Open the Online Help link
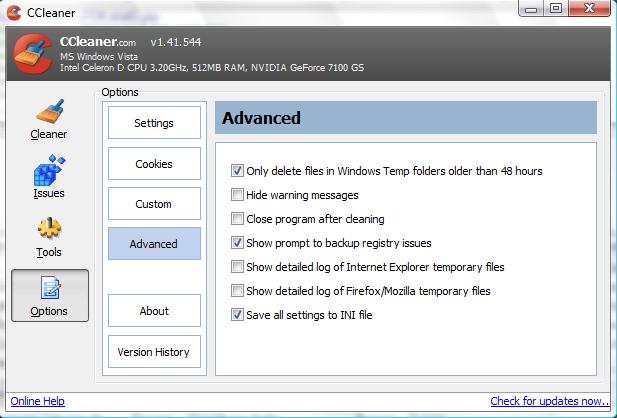Viewport: 617px width, 418px height. pos(37,401)
